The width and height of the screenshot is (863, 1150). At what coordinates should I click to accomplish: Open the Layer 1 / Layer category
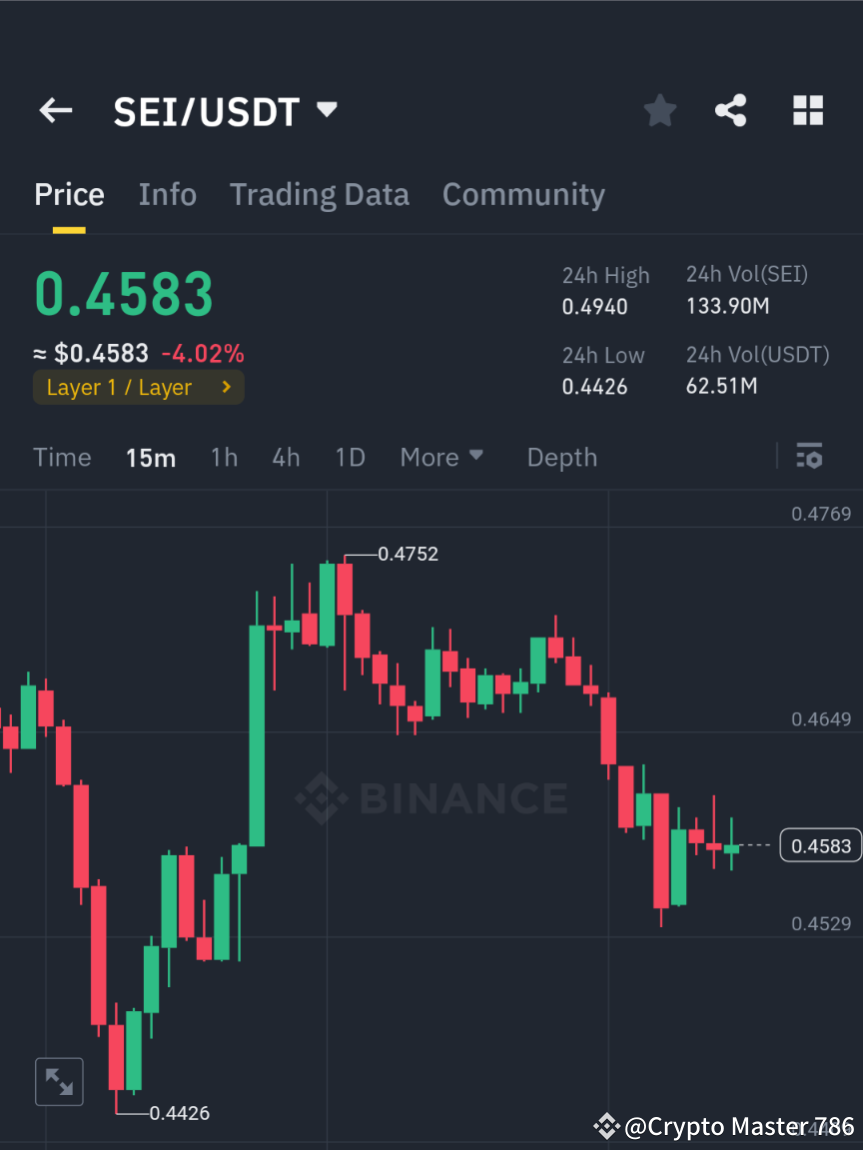(x=138, y=387)
